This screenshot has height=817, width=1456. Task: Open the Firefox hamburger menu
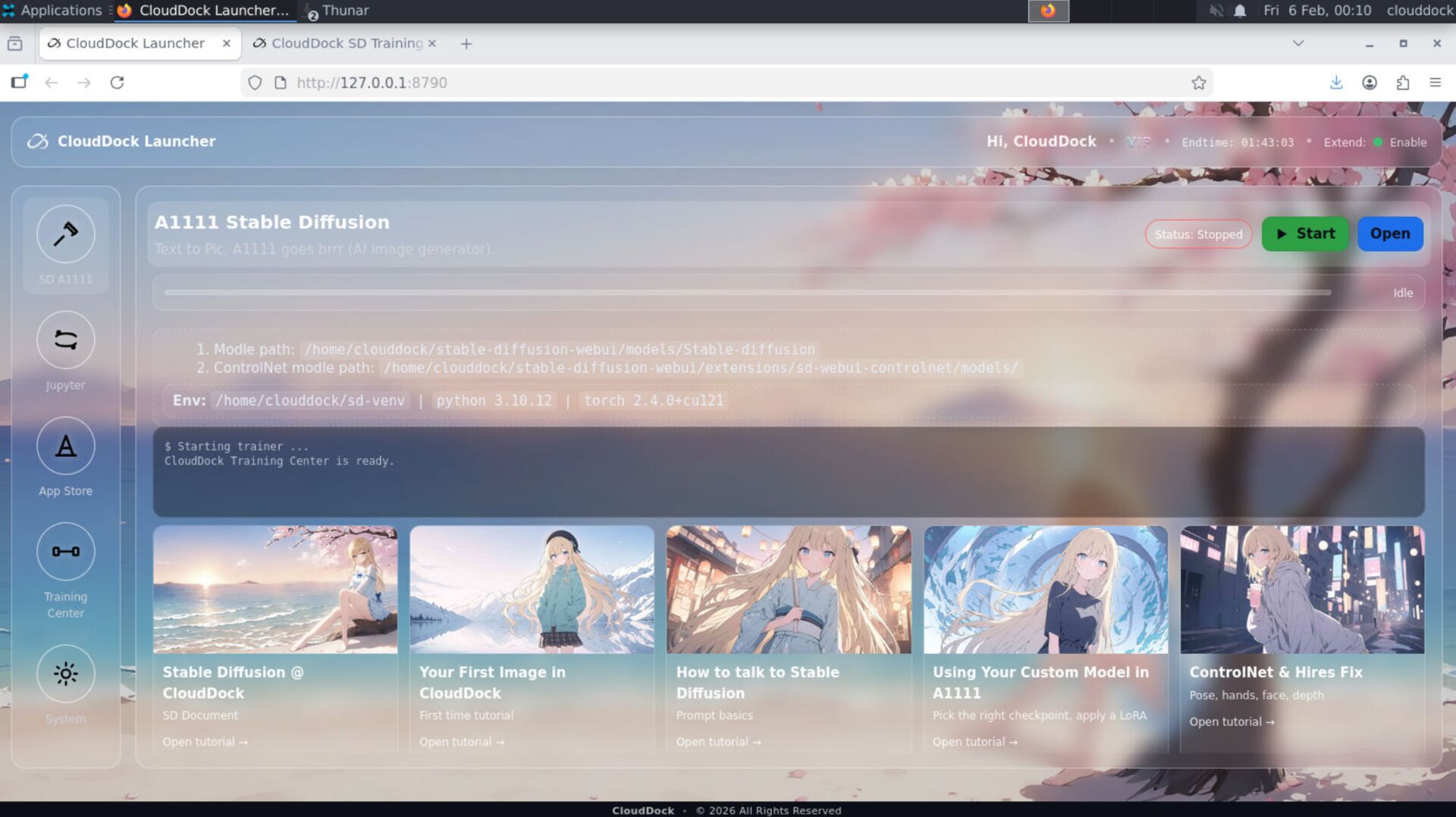[1436, 83]
